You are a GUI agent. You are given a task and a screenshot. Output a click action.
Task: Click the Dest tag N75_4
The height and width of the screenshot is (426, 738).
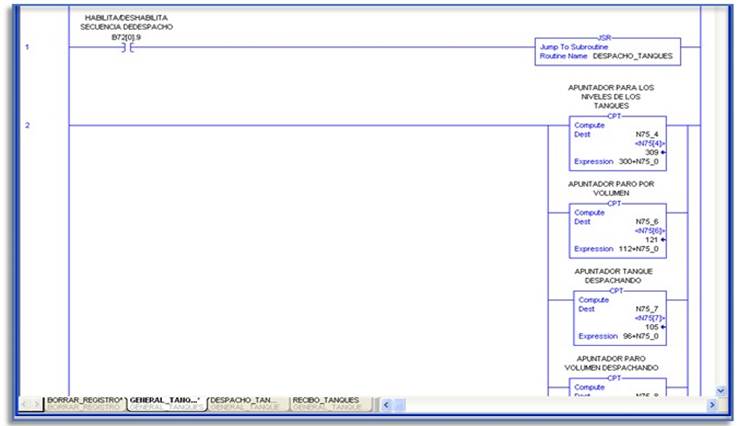(x=647, y=134)
